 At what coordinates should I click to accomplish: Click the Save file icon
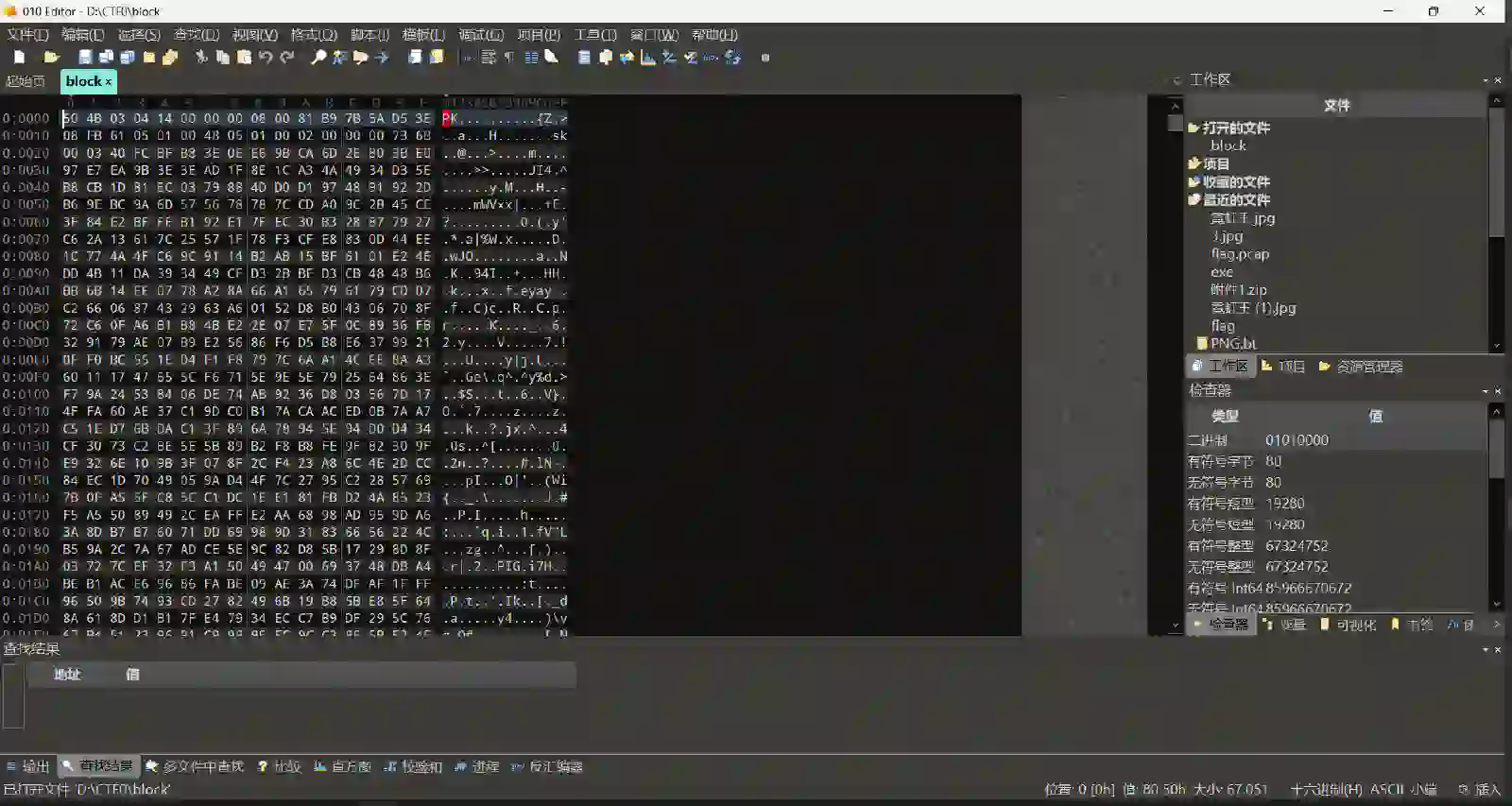(x=85, y=58)
